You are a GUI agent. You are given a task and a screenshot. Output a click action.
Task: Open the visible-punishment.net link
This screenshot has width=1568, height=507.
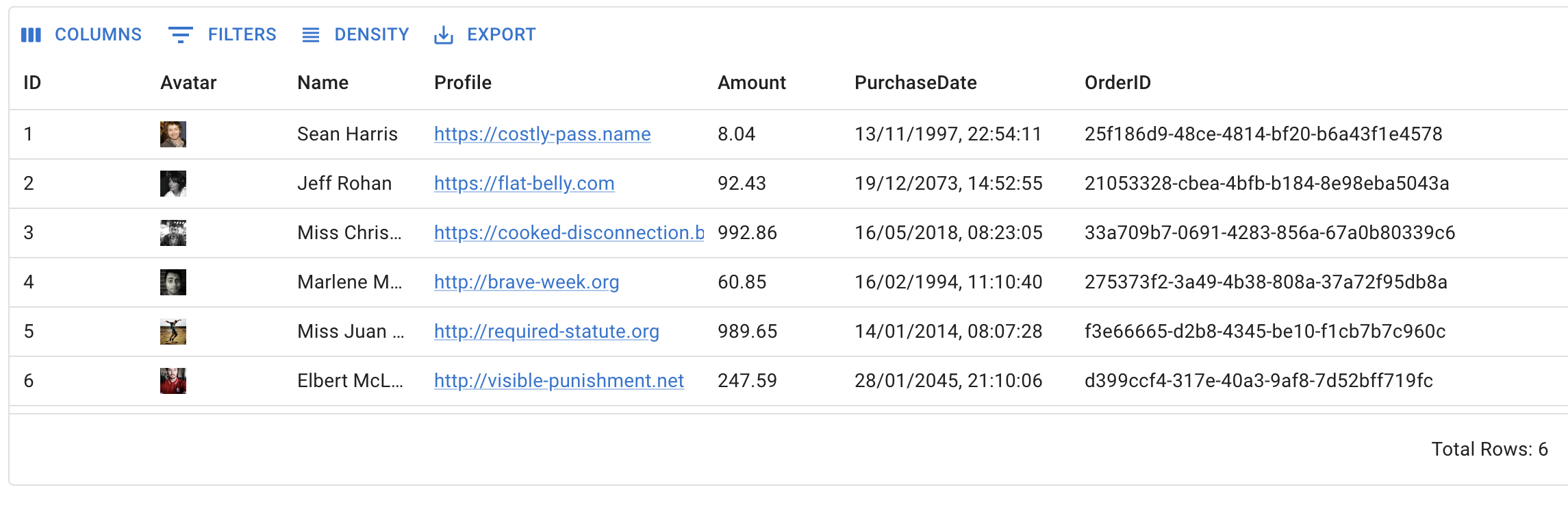coord(559,381)
